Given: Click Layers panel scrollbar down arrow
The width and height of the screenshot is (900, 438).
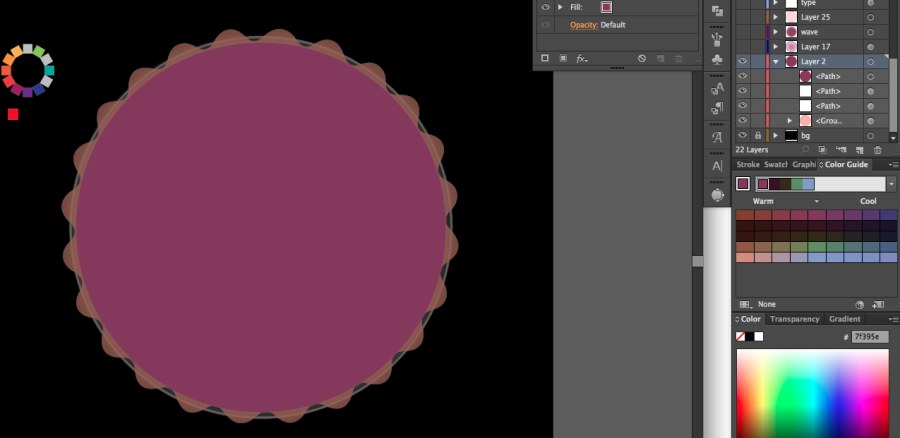Looking at the screenshot, I should click(x=893, y=138).
